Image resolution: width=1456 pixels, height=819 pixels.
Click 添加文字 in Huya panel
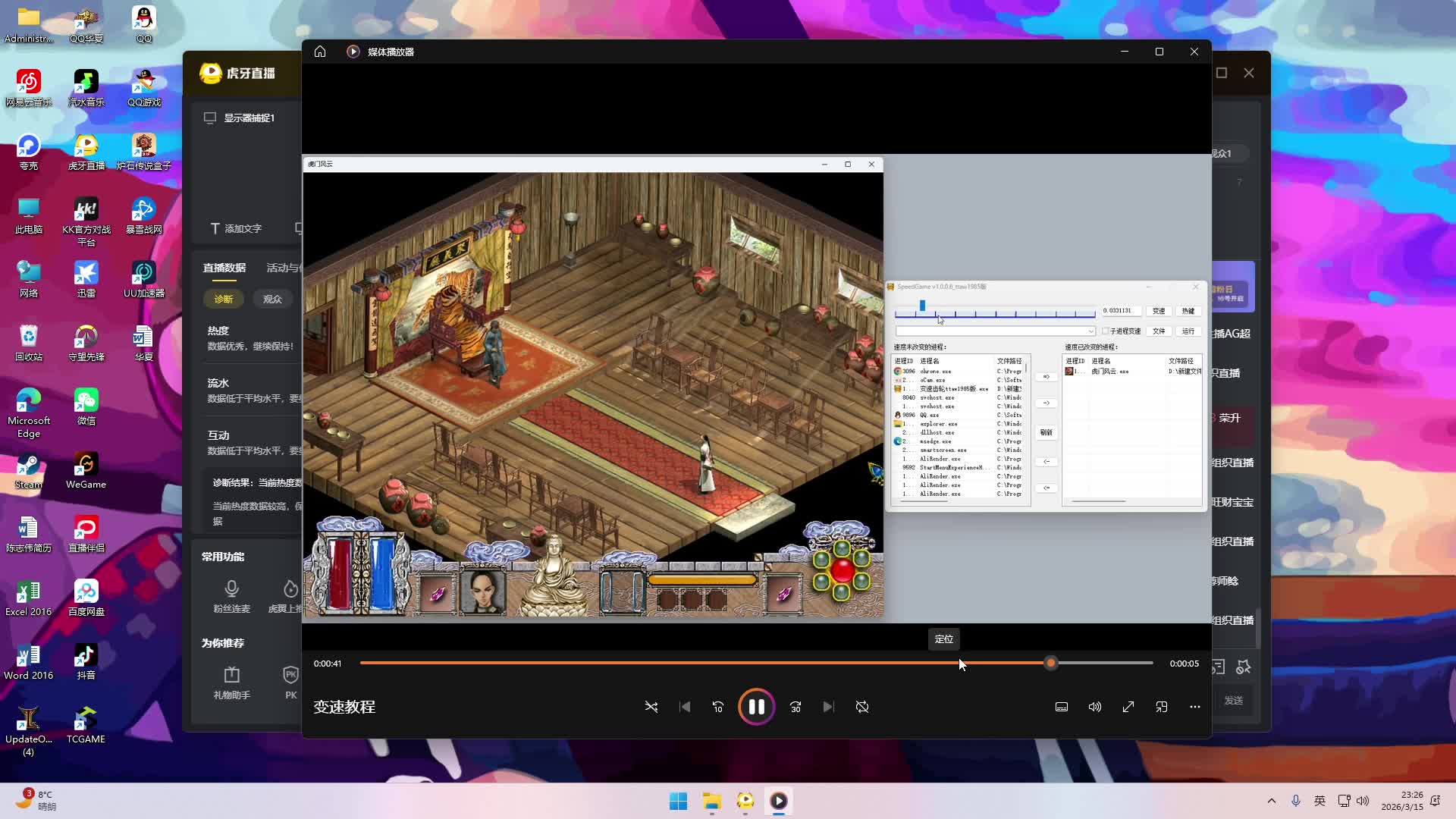pos(236,228)
